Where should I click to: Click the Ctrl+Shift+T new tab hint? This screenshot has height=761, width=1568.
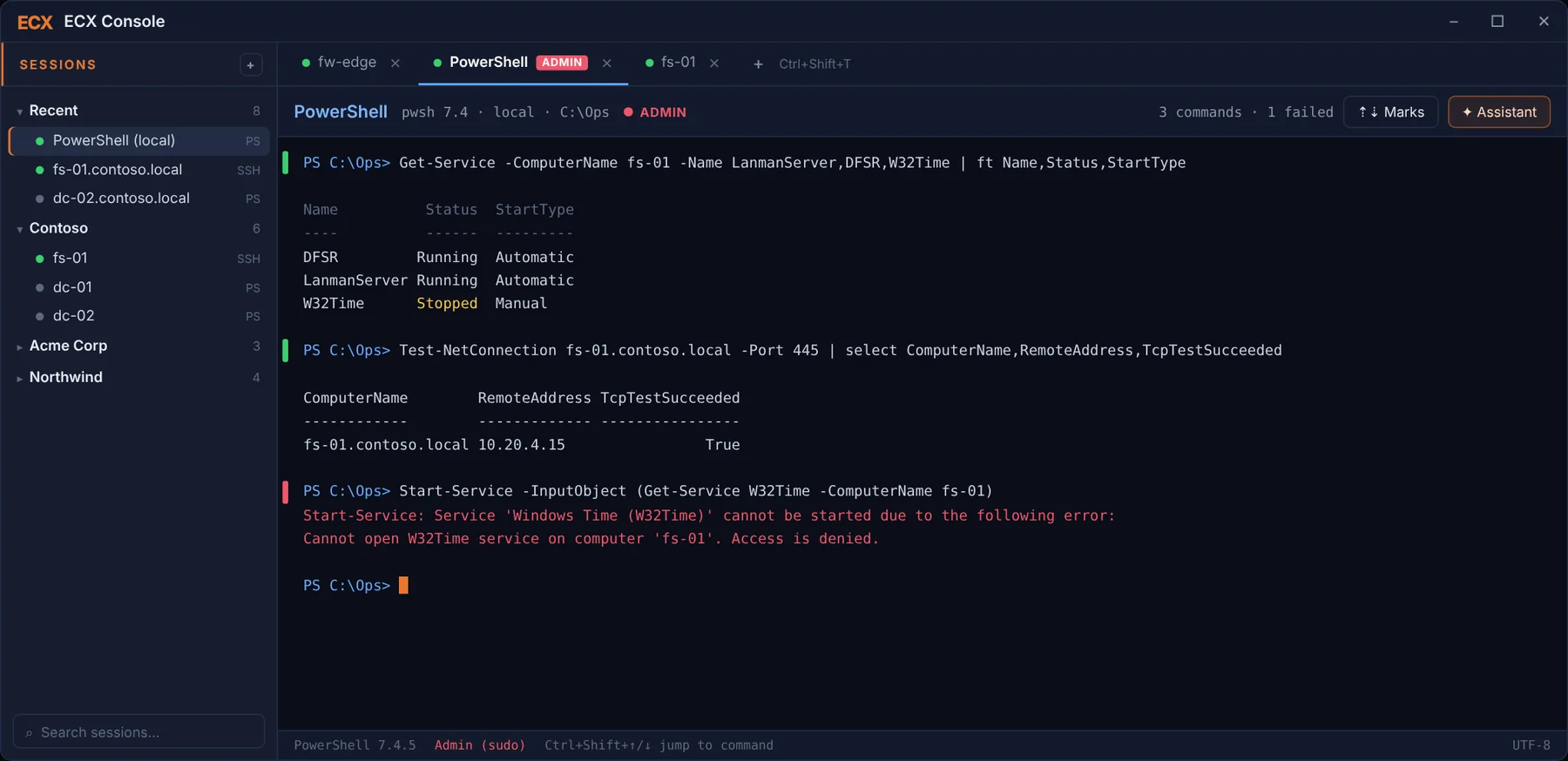click(x=814, y=64)
